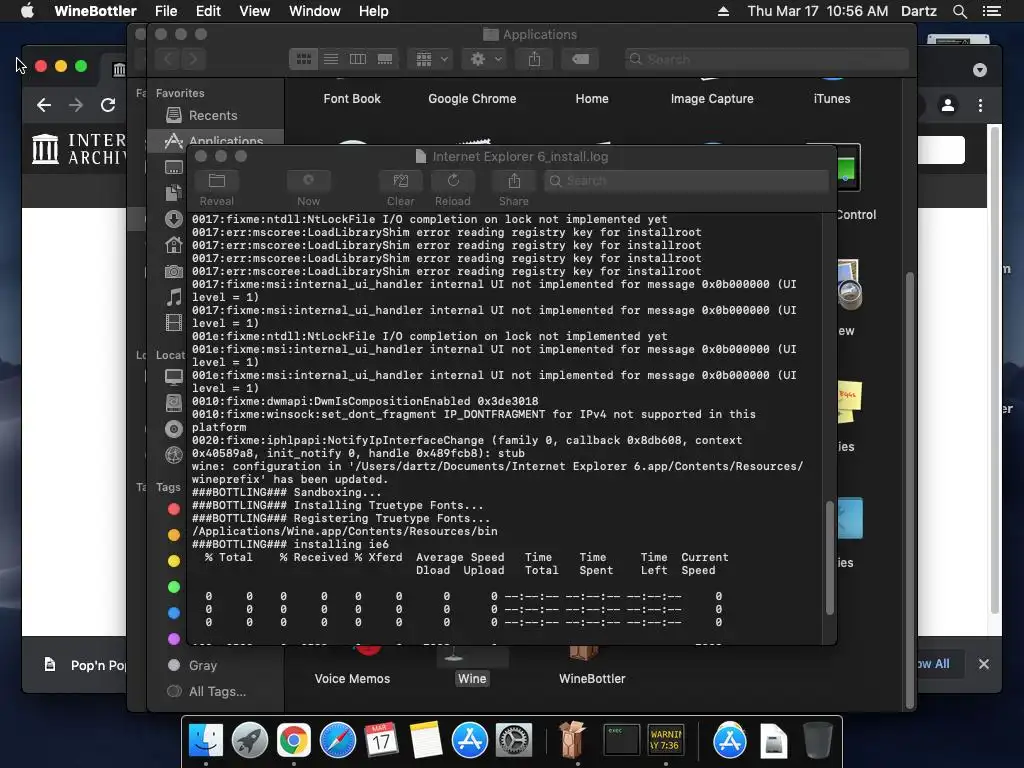The image size is (1024, 768).
Task: Open the Chrome profile avatar
Action: tap(948, 105)
